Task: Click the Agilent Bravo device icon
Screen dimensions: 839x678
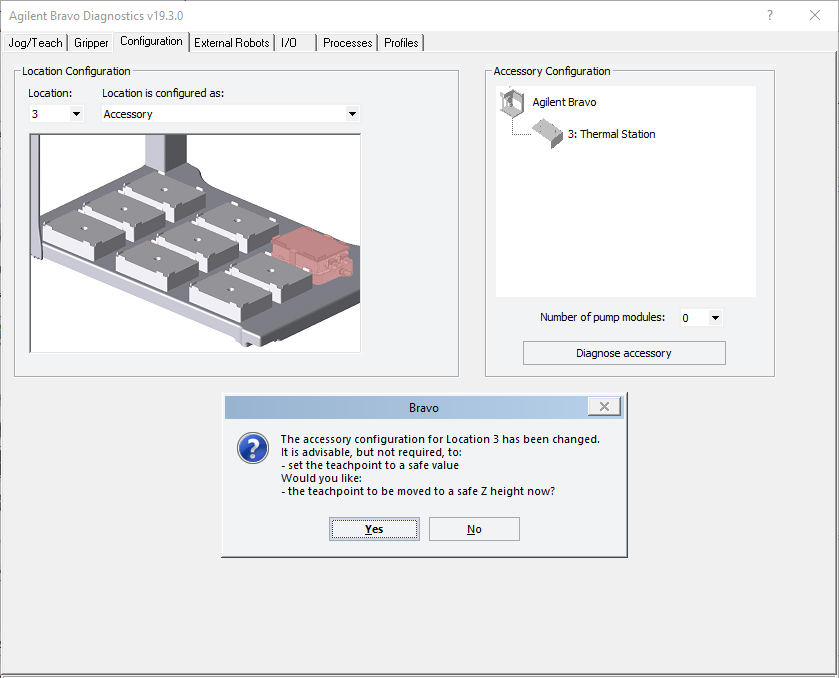Action: point(512,102)
